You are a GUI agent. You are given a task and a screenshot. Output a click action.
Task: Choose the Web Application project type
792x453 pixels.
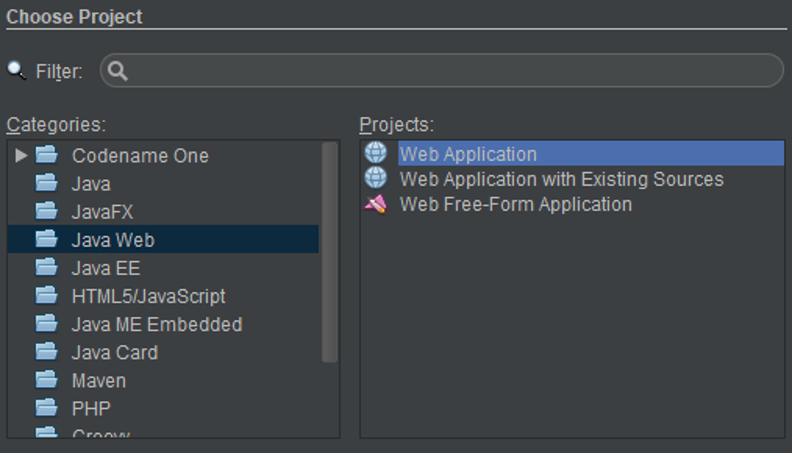coord(468,154)
